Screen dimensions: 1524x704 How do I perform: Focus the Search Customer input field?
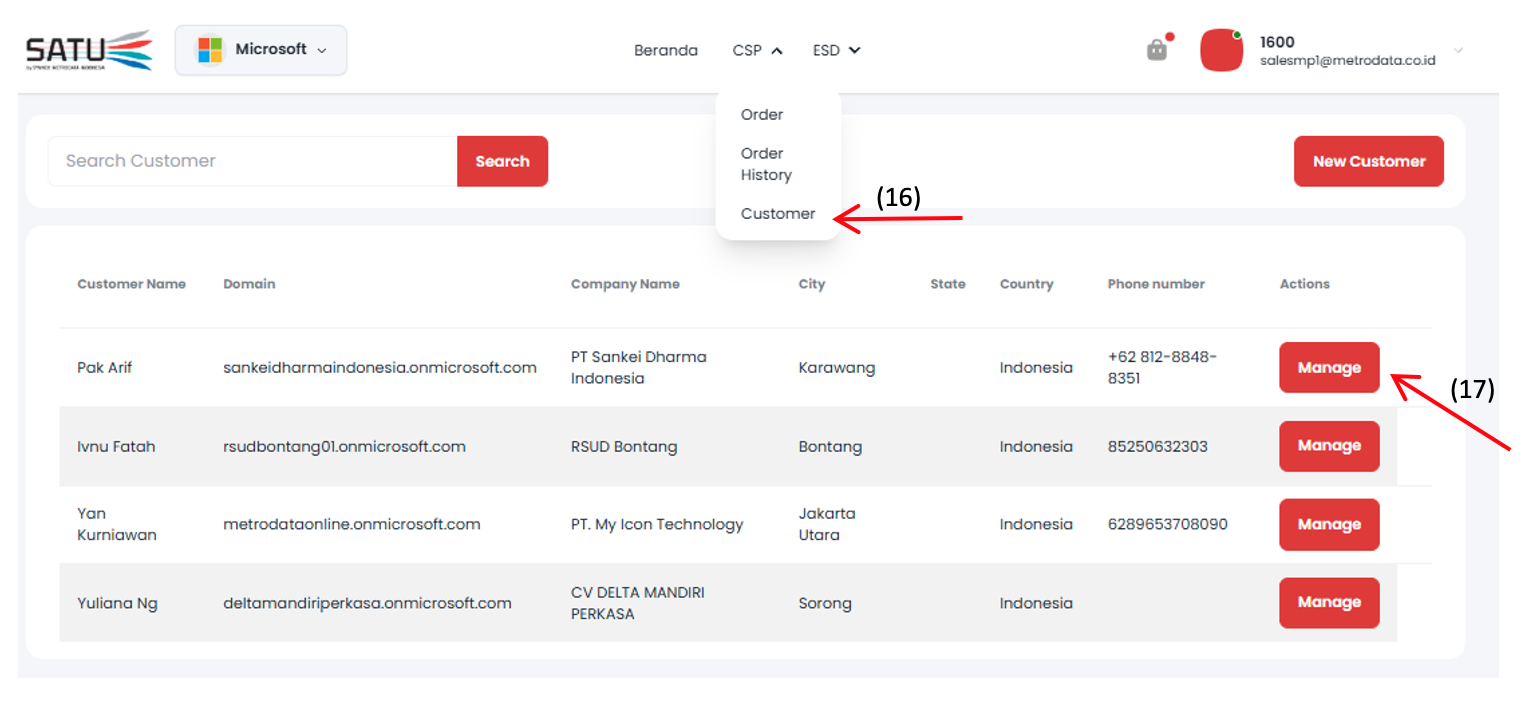[252, 161]
